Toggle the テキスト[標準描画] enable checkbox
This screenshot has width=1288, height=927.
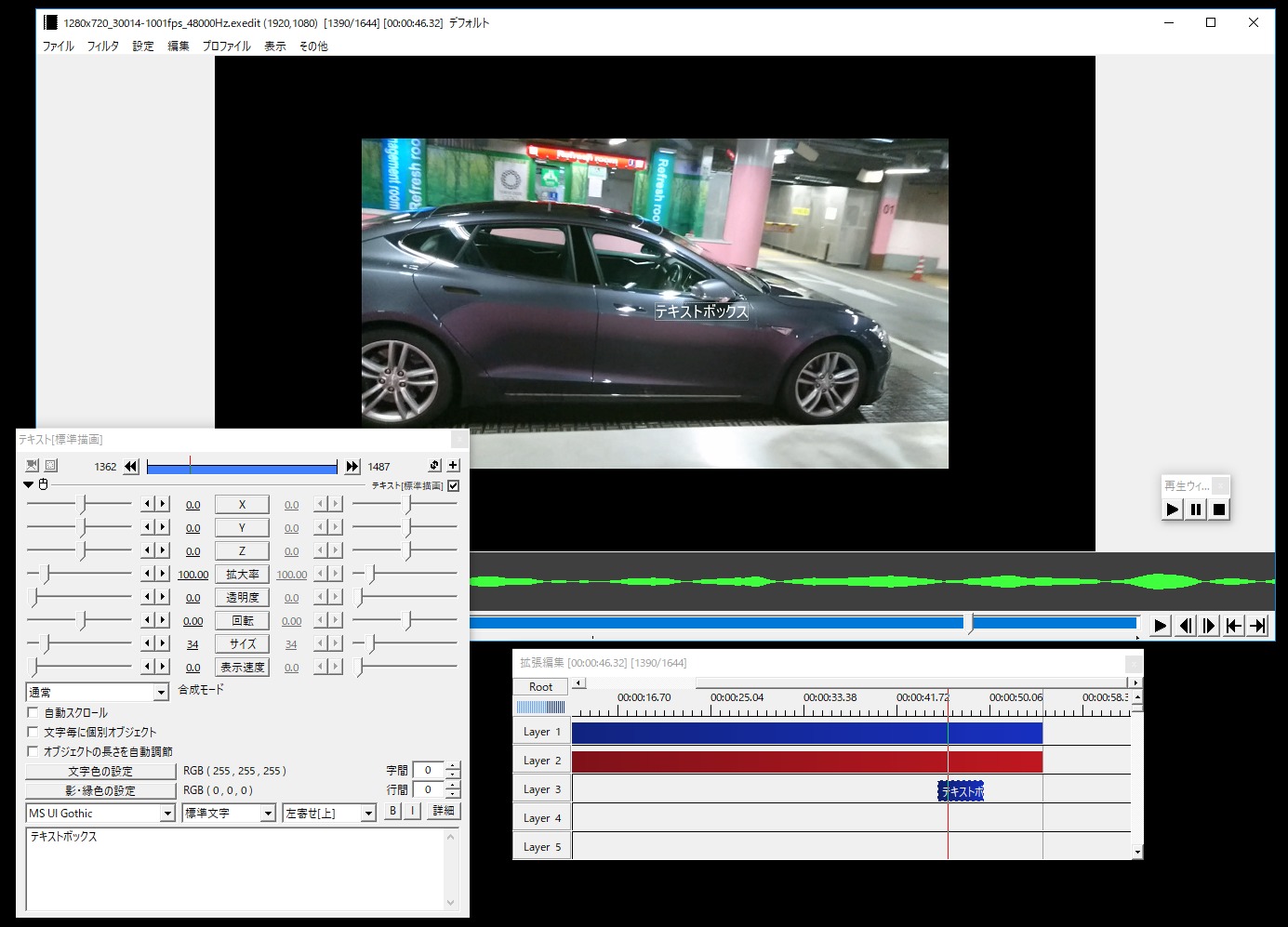[454, 485]
